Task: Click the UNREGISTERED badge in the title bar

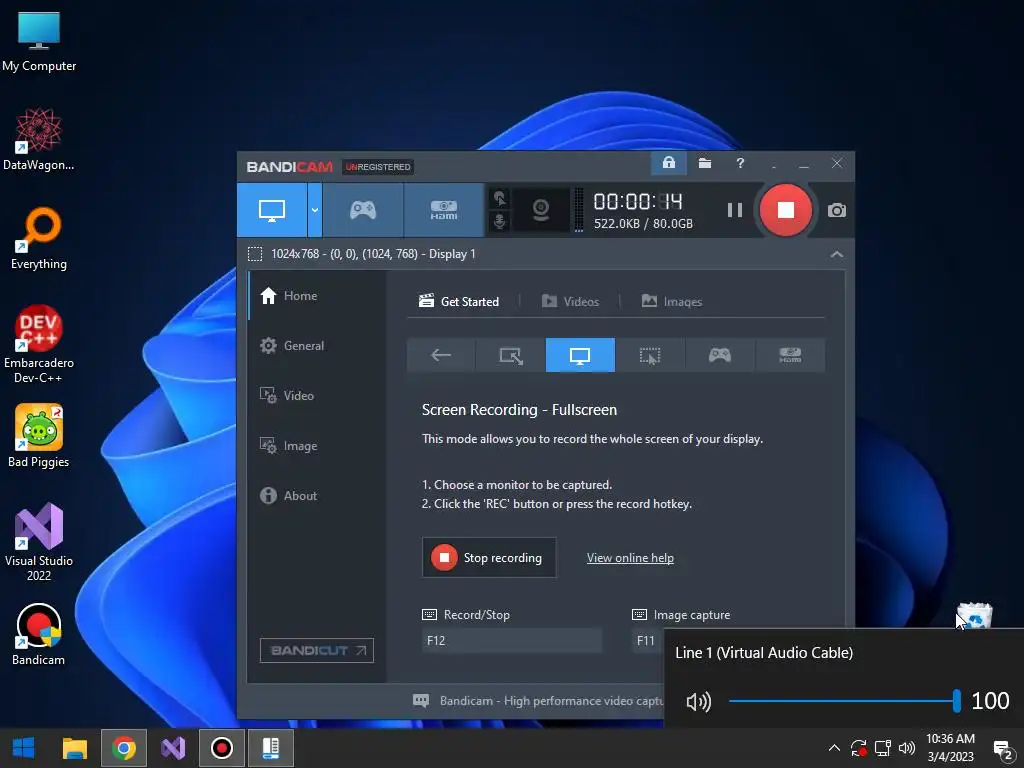Action: point(378,167)
